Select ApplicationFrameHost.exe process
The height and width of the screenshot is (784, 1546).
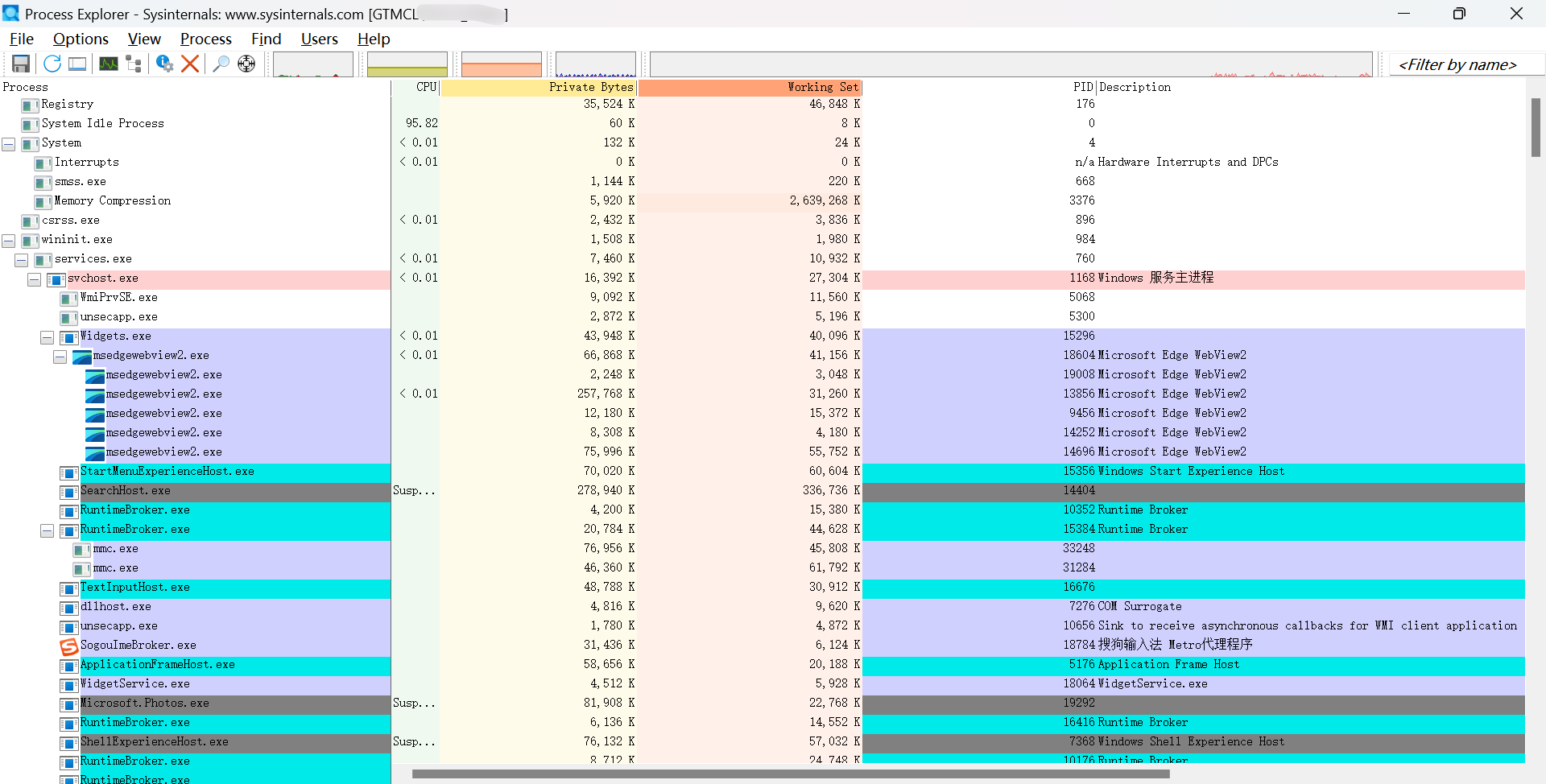(x=763, y=664)
